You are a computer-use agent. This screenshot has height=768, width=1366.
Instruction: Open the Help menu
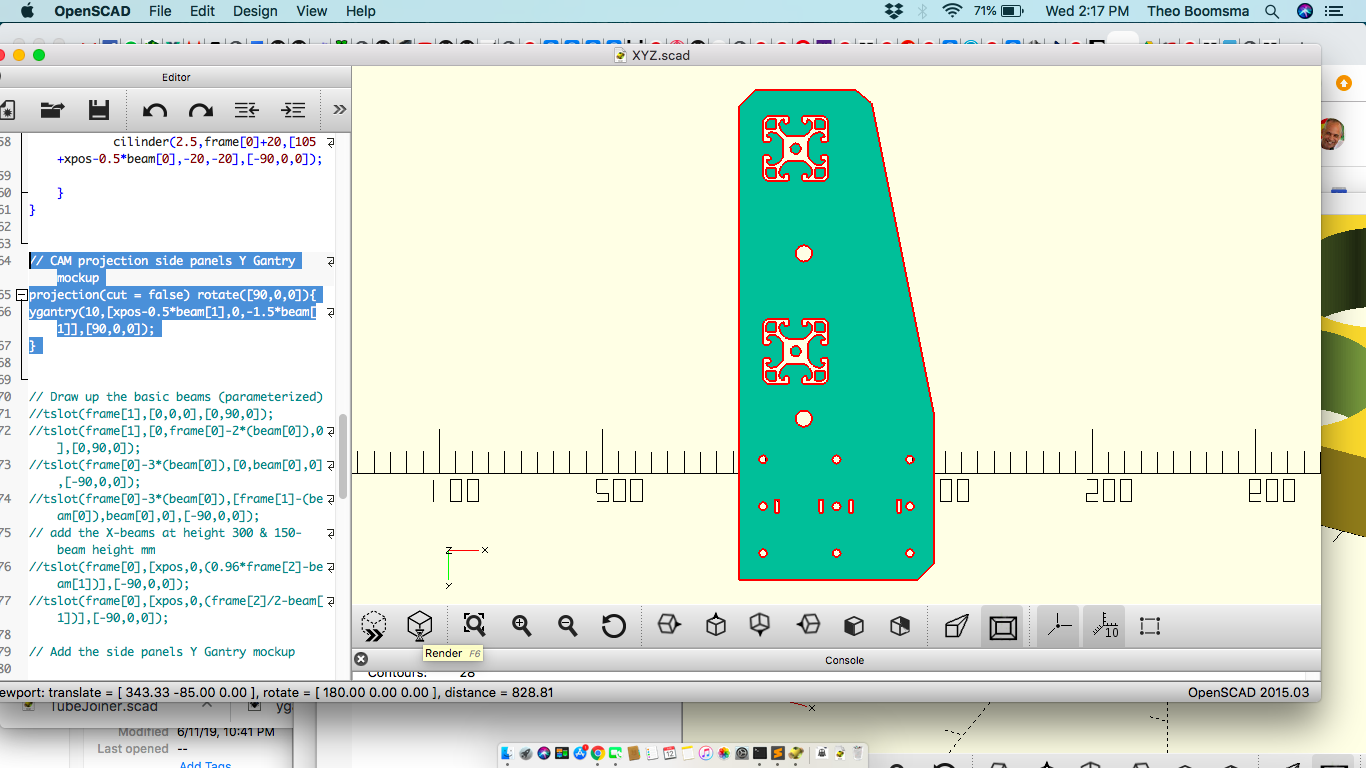click(361, 11)
